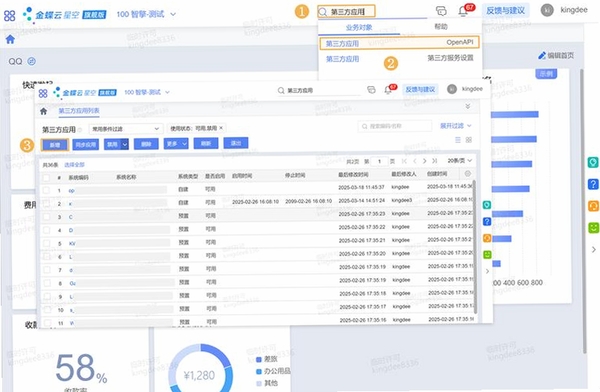Check the checkbox for row 1
The image size is (600, 392).
pos(46,190)
